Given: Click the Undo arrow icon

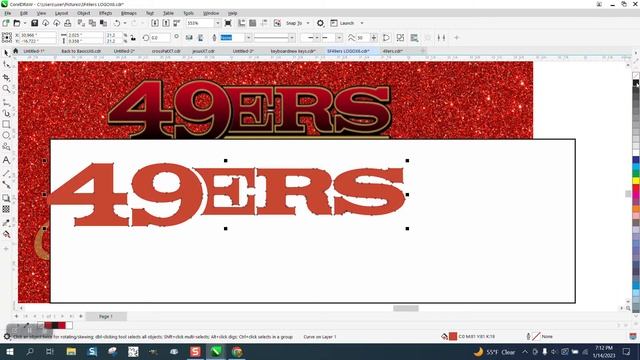Looking at the screenshot, I should (117, 23).
